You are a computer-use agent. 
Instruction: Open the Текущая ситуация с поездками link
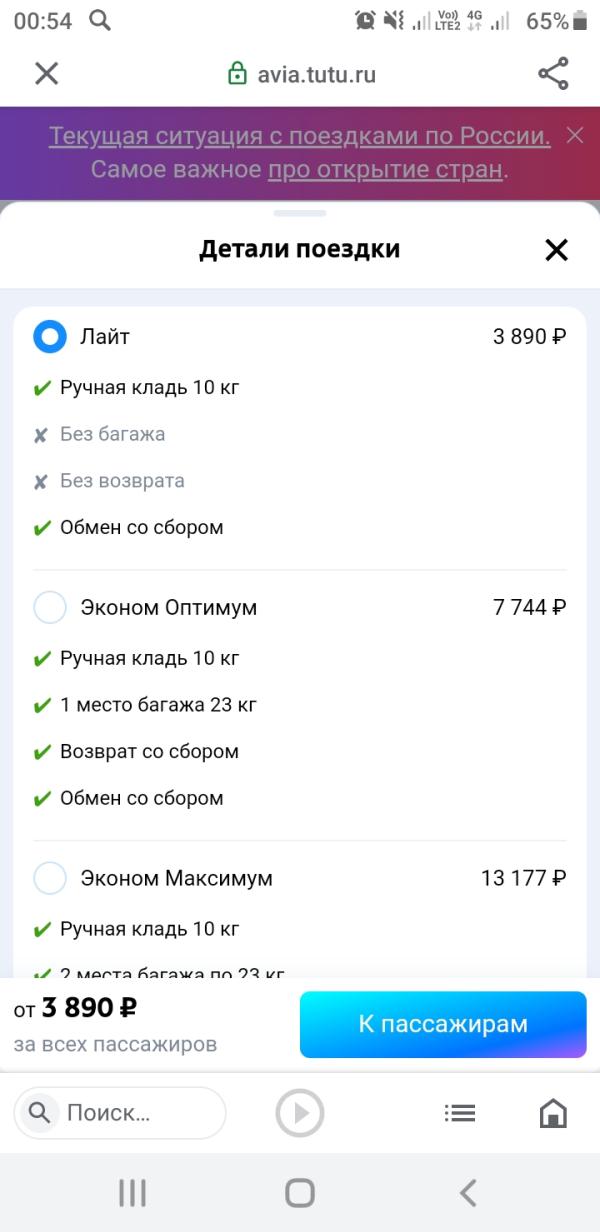[x=299, y=136]
